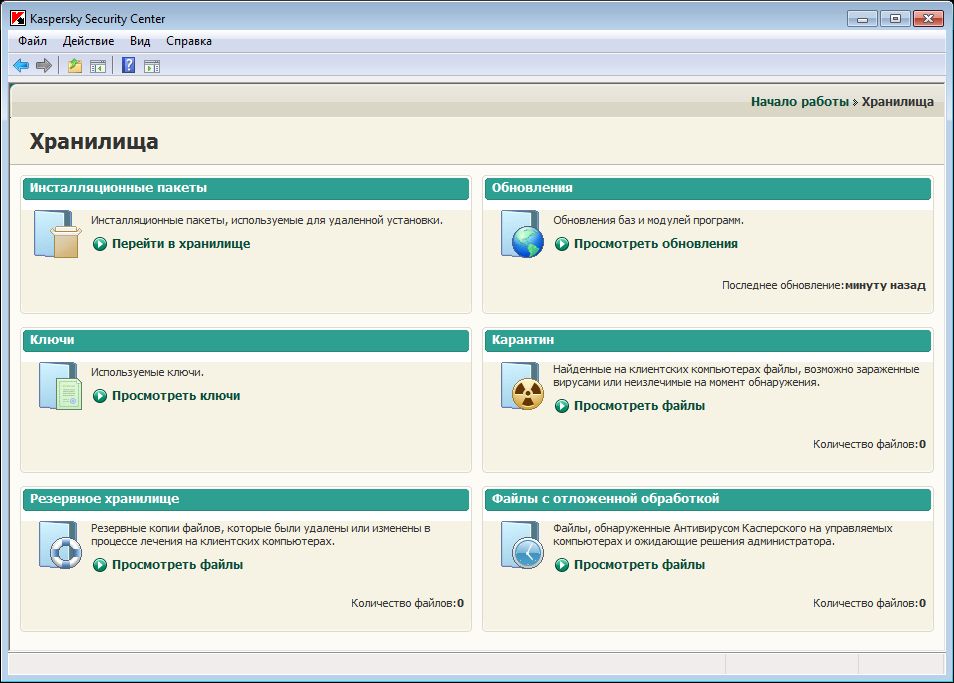Image resolution: width=954 pixels, height=683 pixels.
Task: Click green arrow beside Просмотреть ключи
Action: (100, 396)
